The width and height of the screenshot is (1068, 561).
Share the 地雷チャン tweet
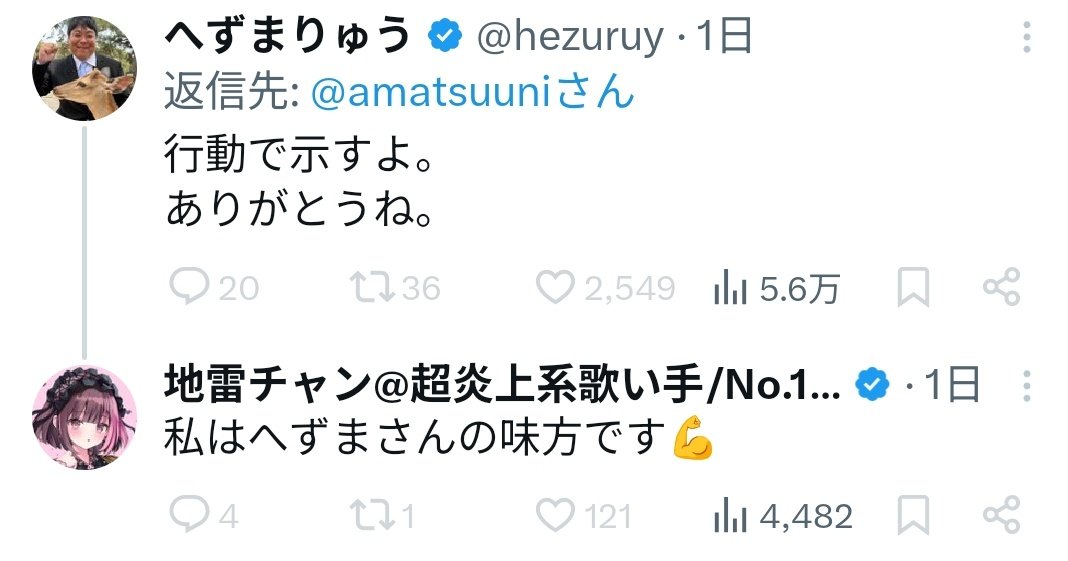click(x=1001, y=515)
